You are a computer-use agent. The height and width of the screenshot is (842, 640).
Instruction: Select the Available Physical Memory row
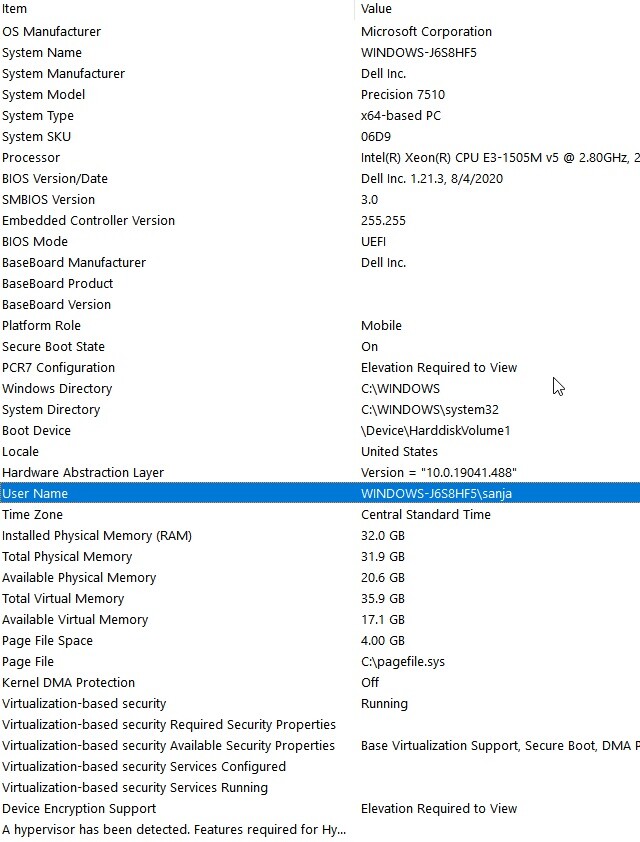pyautogui.click(x=320, y=577)
